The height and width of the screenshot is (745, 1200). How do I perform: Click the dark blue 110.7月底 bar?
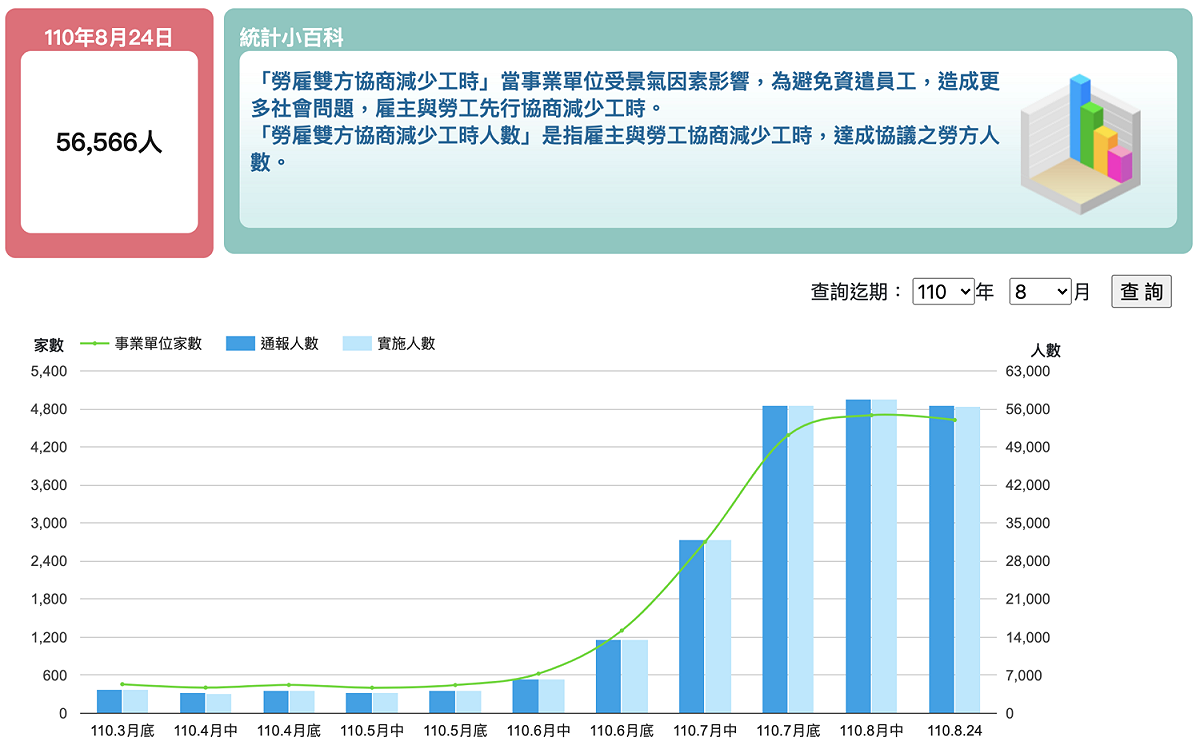coord(775,559)
